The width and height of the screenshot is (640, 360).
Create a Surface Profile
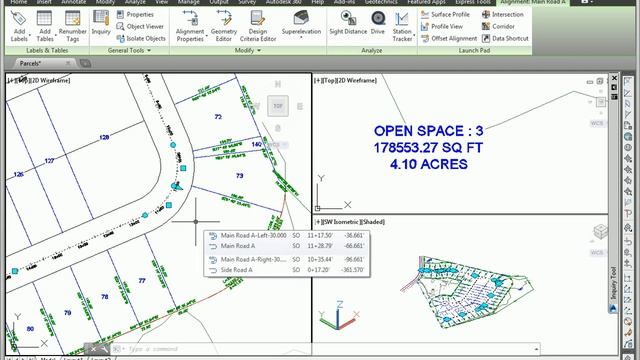pos(445,14)
